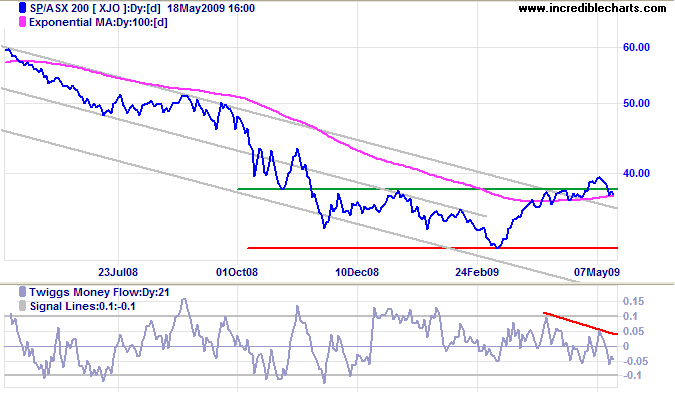Click the grey Signal Lines legend swatch
This screenshot has width=675, height=395.
pos(22,306)
